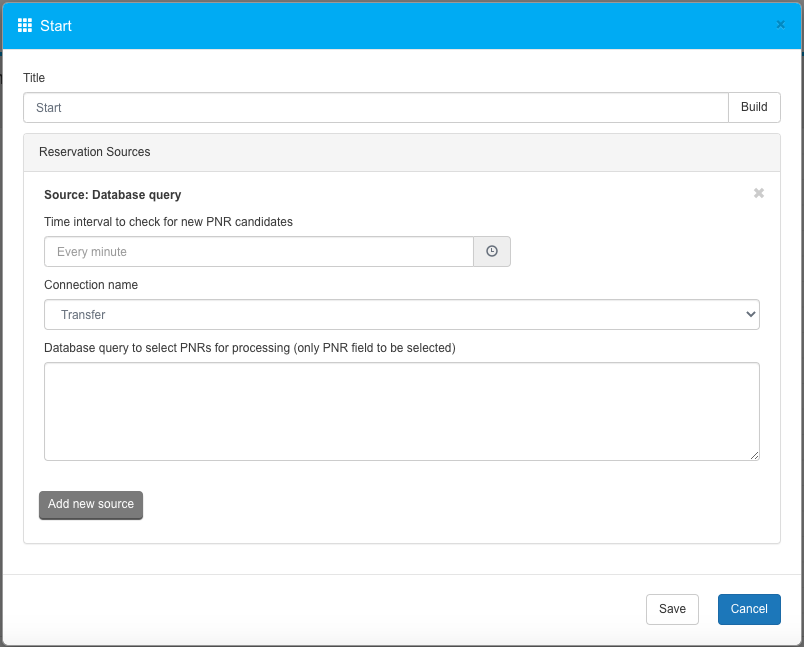Click the Every minute time interval field
804x647 pixels.
(x=258, y=252)
